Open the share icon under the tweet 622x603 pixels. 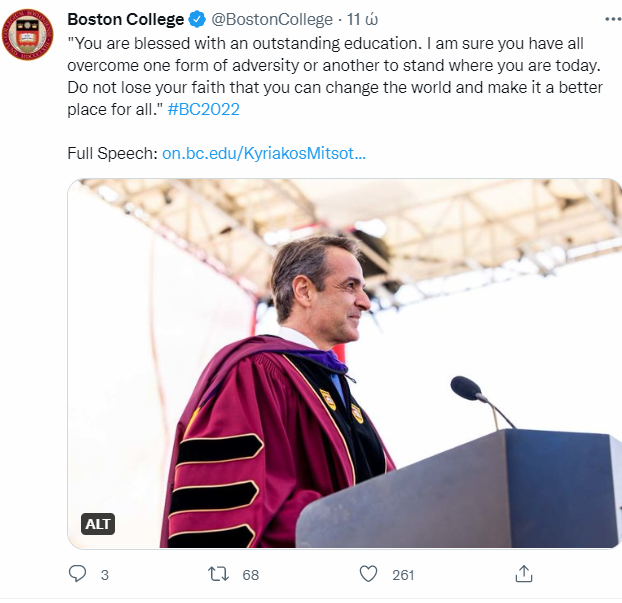(x=523, y=574)
